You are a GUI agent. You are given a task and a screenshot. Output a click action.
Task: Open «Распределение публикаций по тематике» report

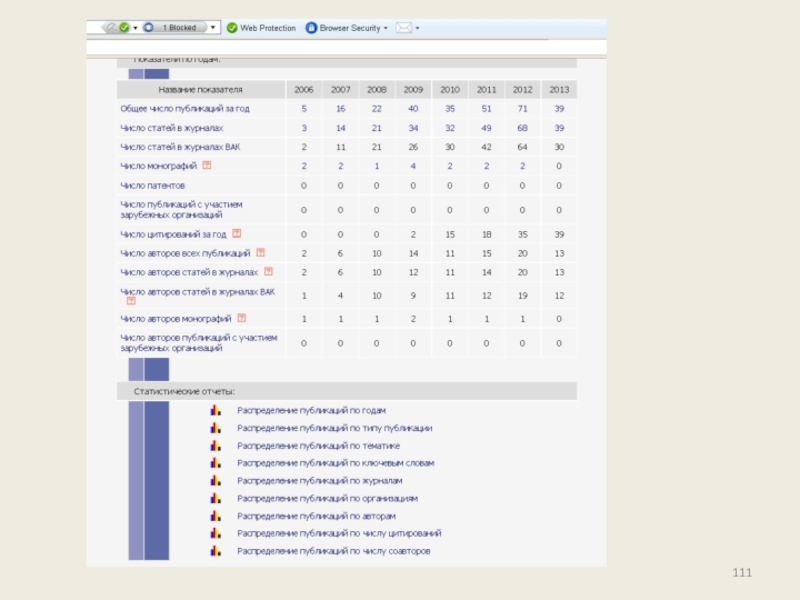pos(318,446)
